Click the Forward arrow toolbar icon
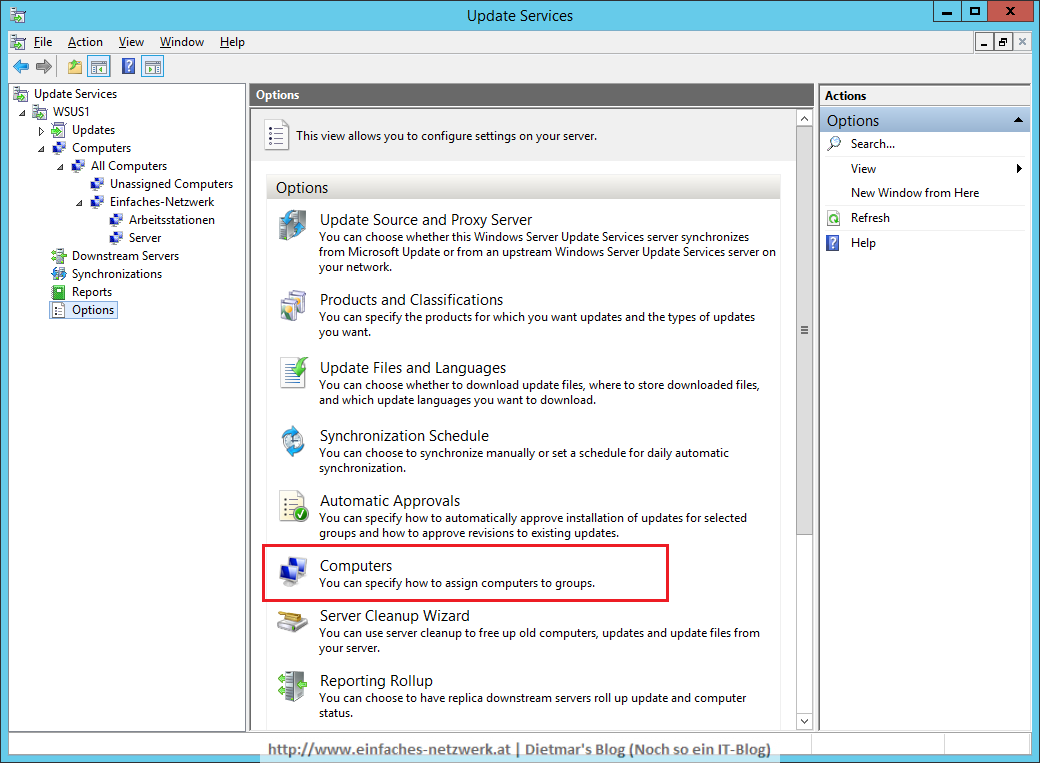The width and height of the screenshot is (1040, 763). [44, 66]
